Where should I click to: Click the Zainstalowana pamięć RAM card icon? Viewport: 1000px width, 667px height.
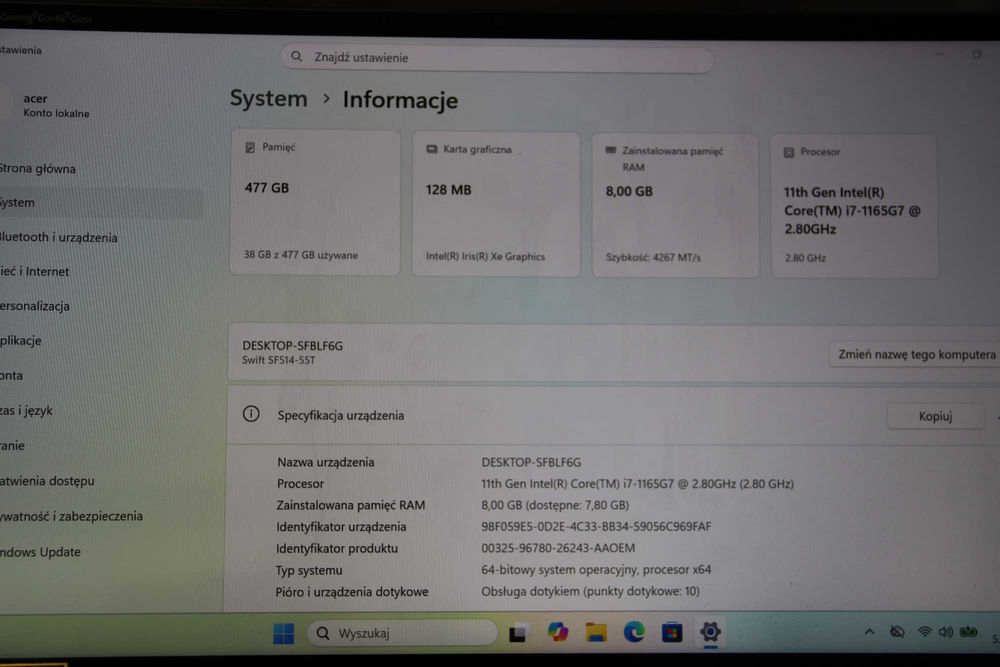610,150
